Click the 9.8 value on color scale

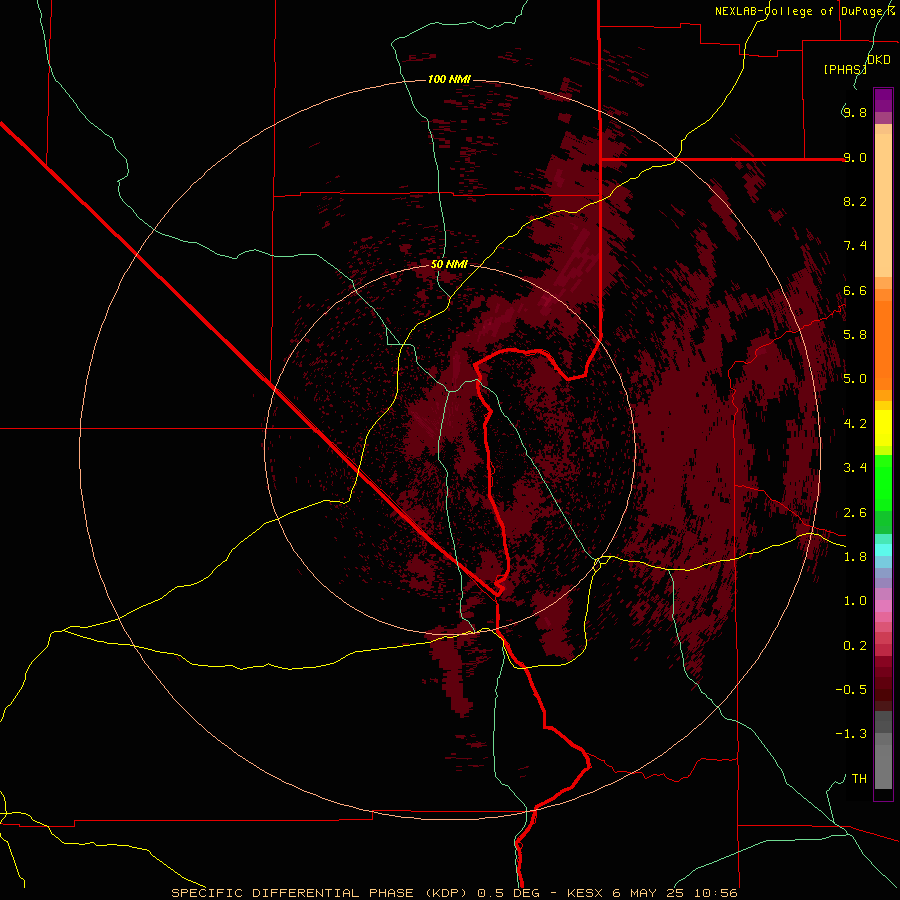pos(854,112)
